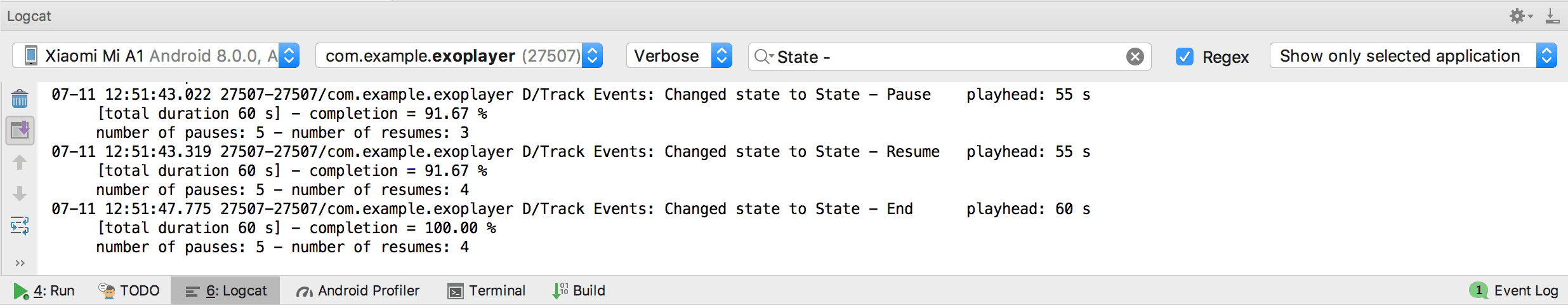
Task: Toggle the Regex checkbox
Action: pos(1184,57)
